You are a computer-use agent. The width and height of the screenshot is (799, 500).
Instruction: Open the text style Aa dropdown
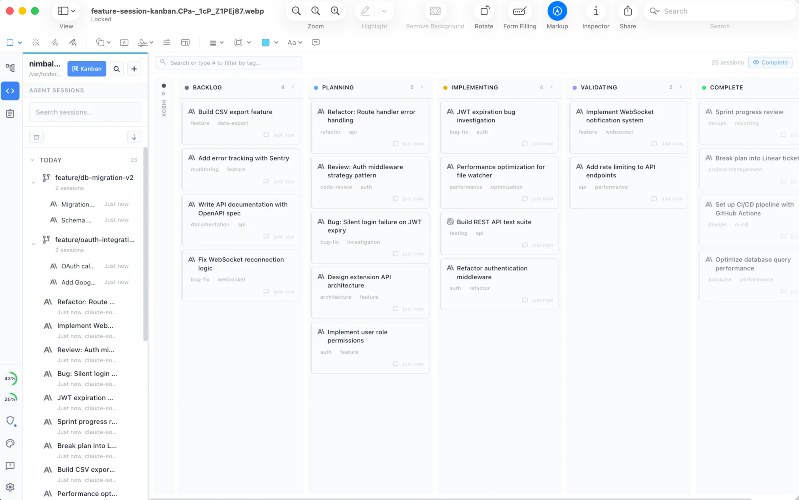295,43
